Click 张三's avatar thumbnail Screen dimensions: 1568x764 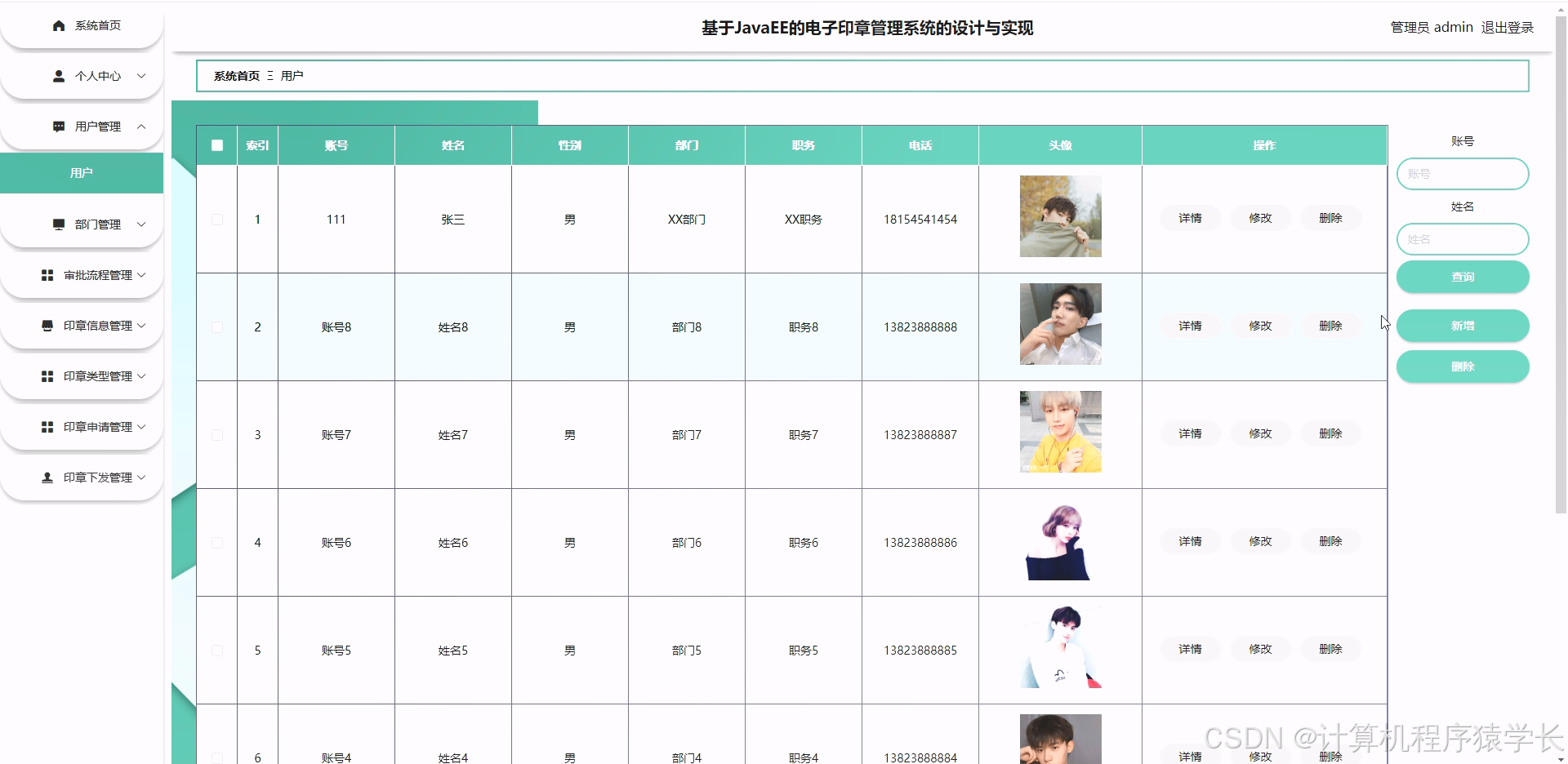1061,216
